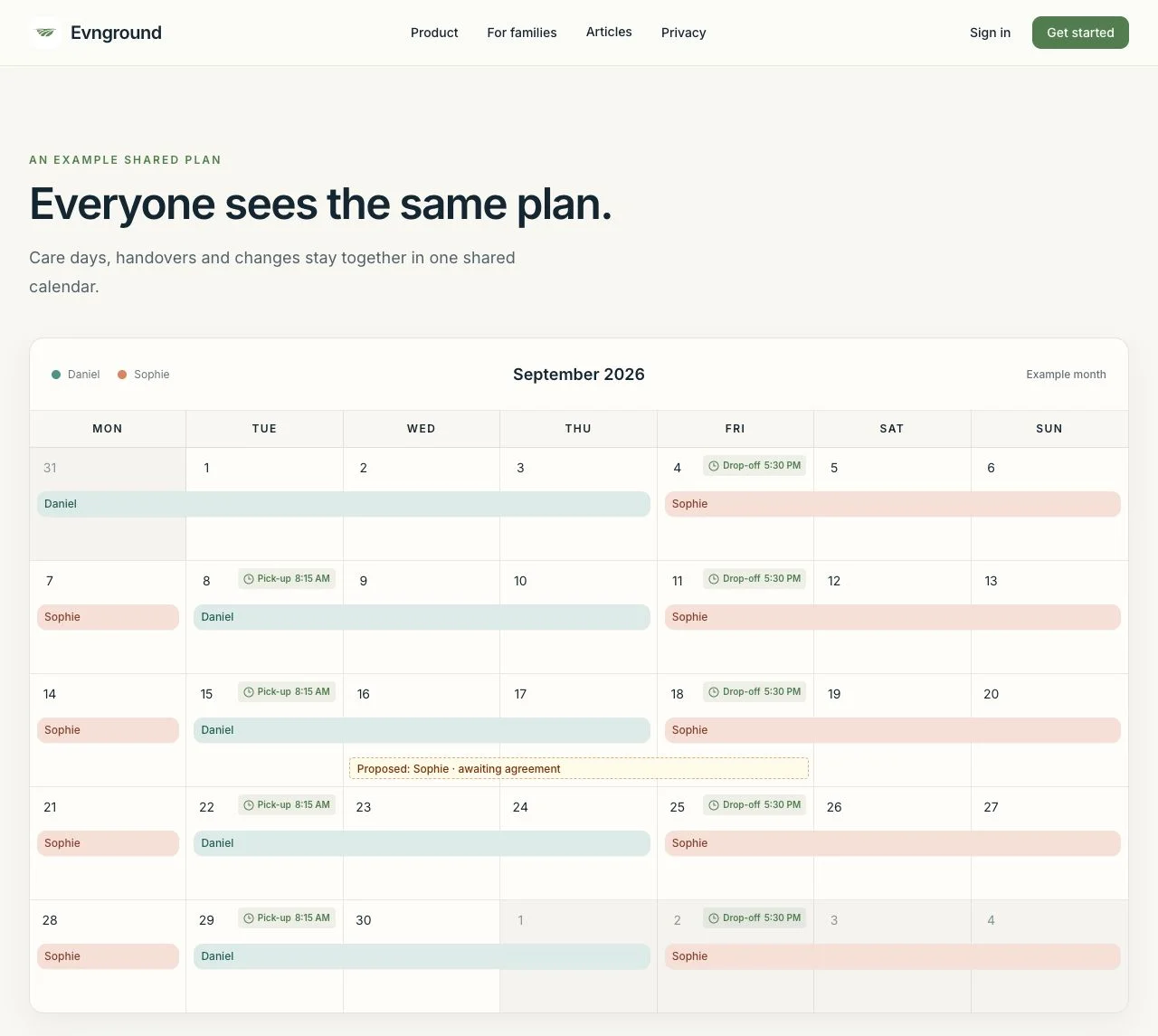Click the clock icon on the 18th's Drop-off chip
Image resolution: width=1158 pixels, height=1036 pixels.
click(714, 692)
